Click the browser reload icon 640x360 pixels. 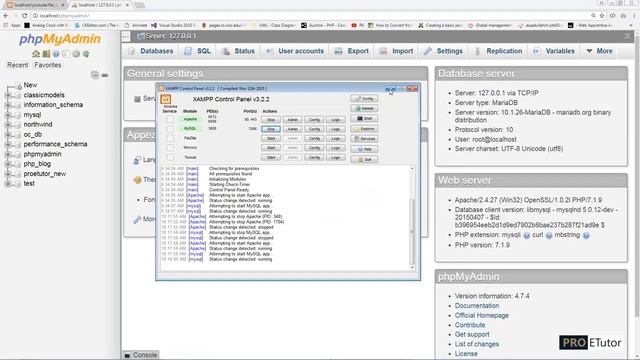[x=24, y=16]
